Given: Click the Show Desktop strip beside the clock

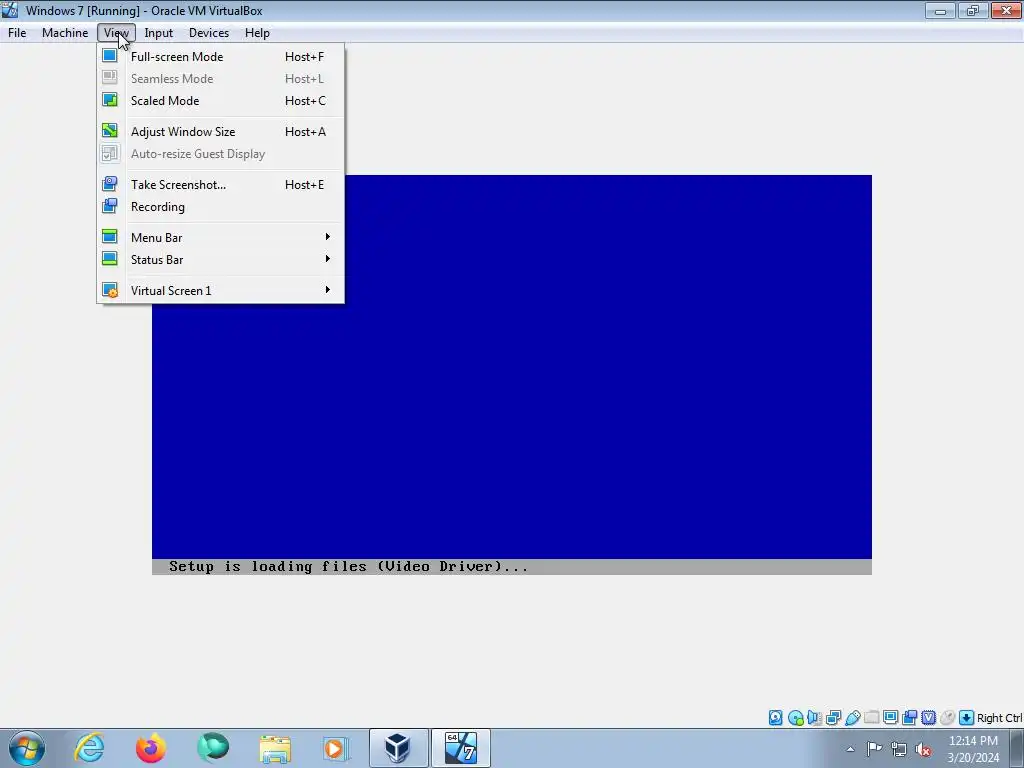Looking at the screenshot, I should [x=1019, y=748].
